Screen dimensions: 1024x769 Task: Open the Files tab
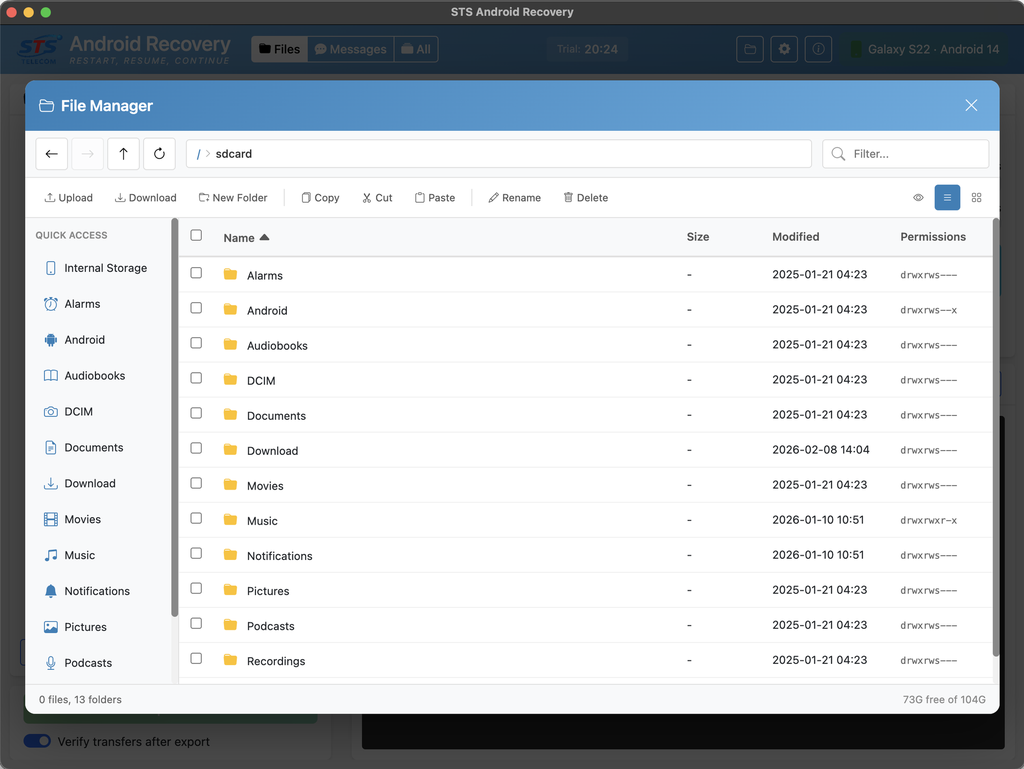point(279,48)
